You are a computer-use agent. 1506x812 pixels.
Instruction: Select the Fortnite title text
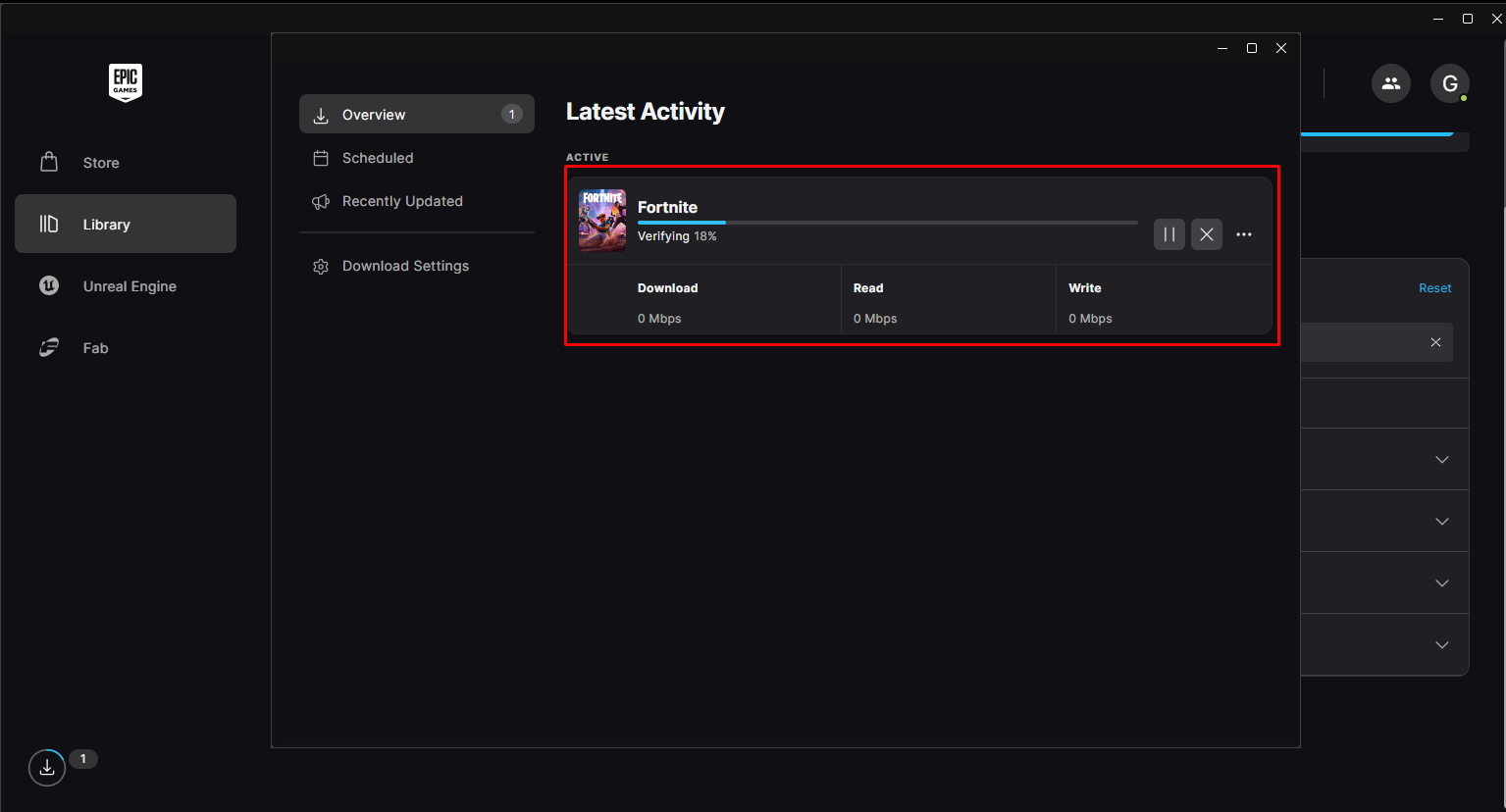tap(667, 207)
